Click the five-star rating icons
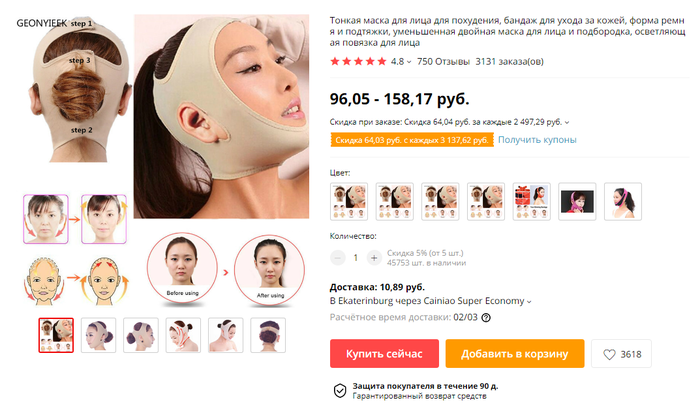The width and height of the screenshot is (700, 409). click(x=358, y=62)
